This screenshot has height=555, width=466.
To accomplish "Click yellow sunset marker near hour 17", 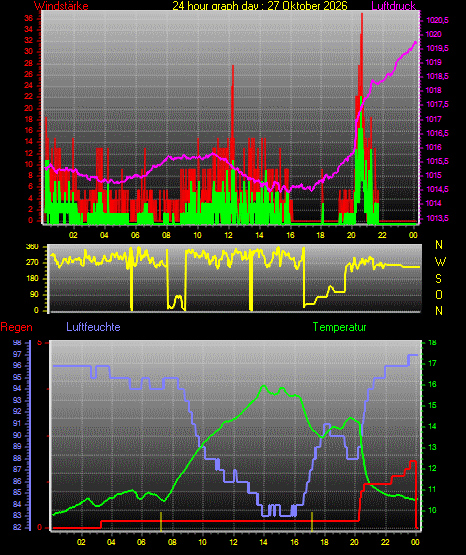I will [312, 521].
